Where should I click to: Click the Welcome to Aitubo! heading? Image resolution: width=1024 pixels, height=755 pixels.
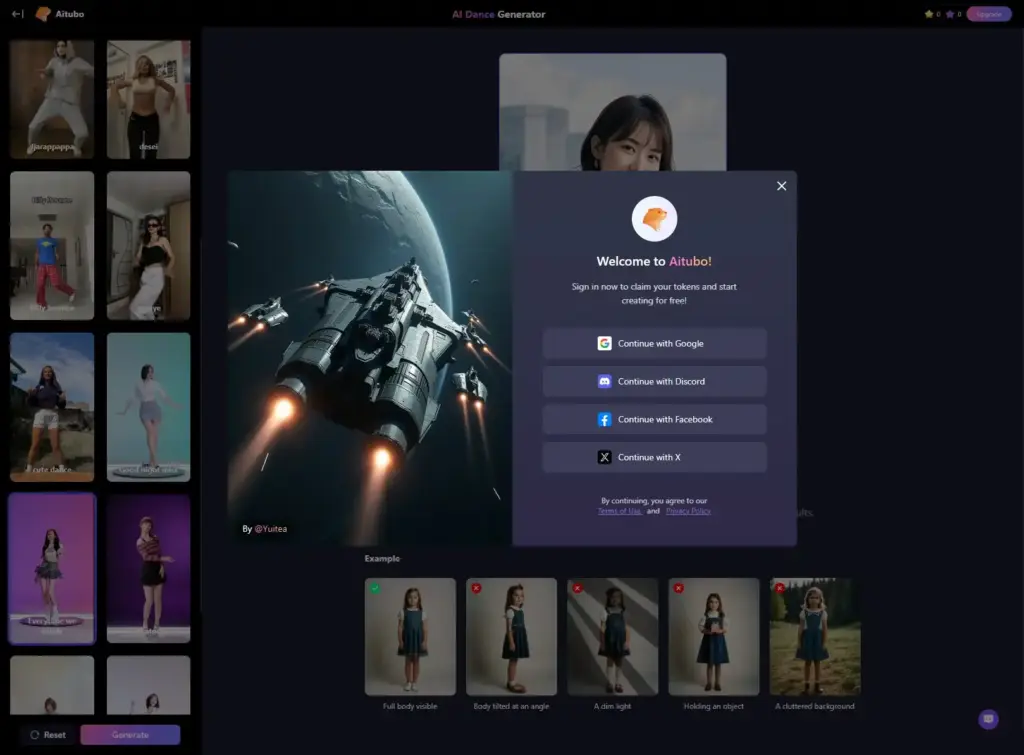654,261
